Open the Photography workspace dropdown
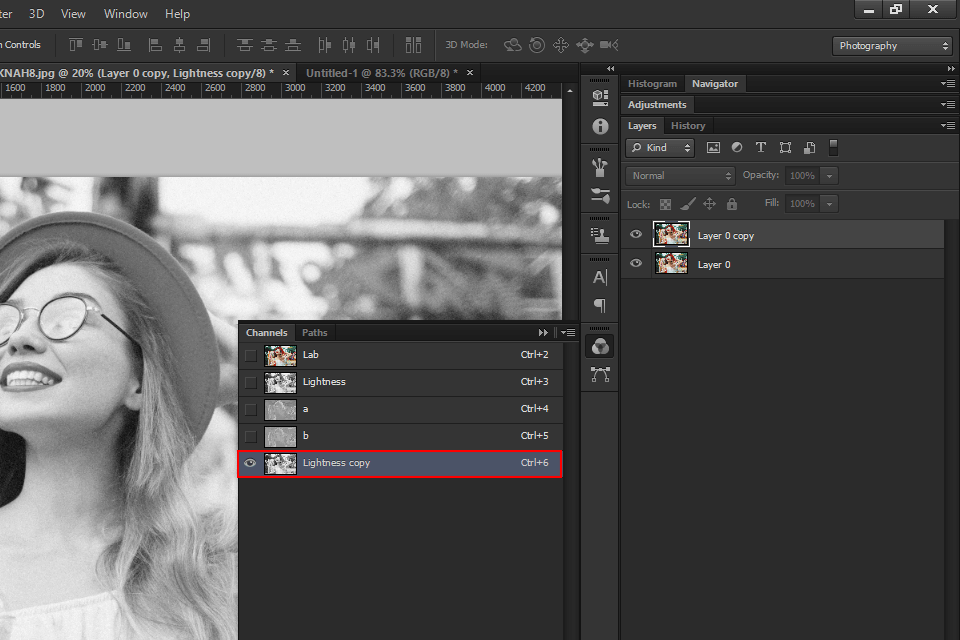 click(x=892, y=46)
